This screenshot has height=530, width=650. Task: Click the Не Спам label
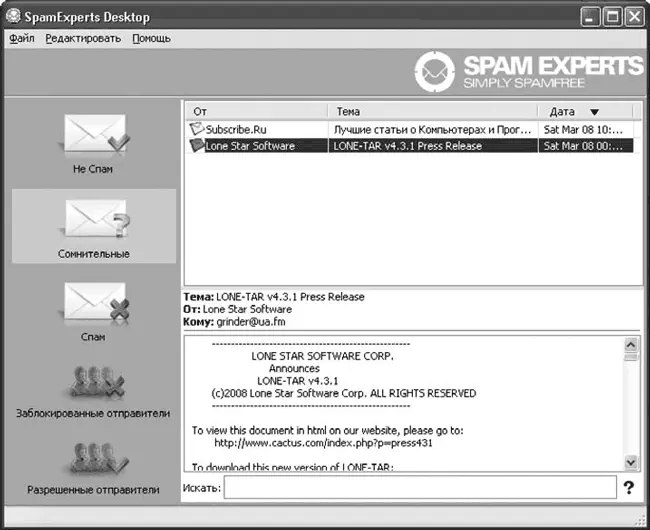[x=93, y=169]
